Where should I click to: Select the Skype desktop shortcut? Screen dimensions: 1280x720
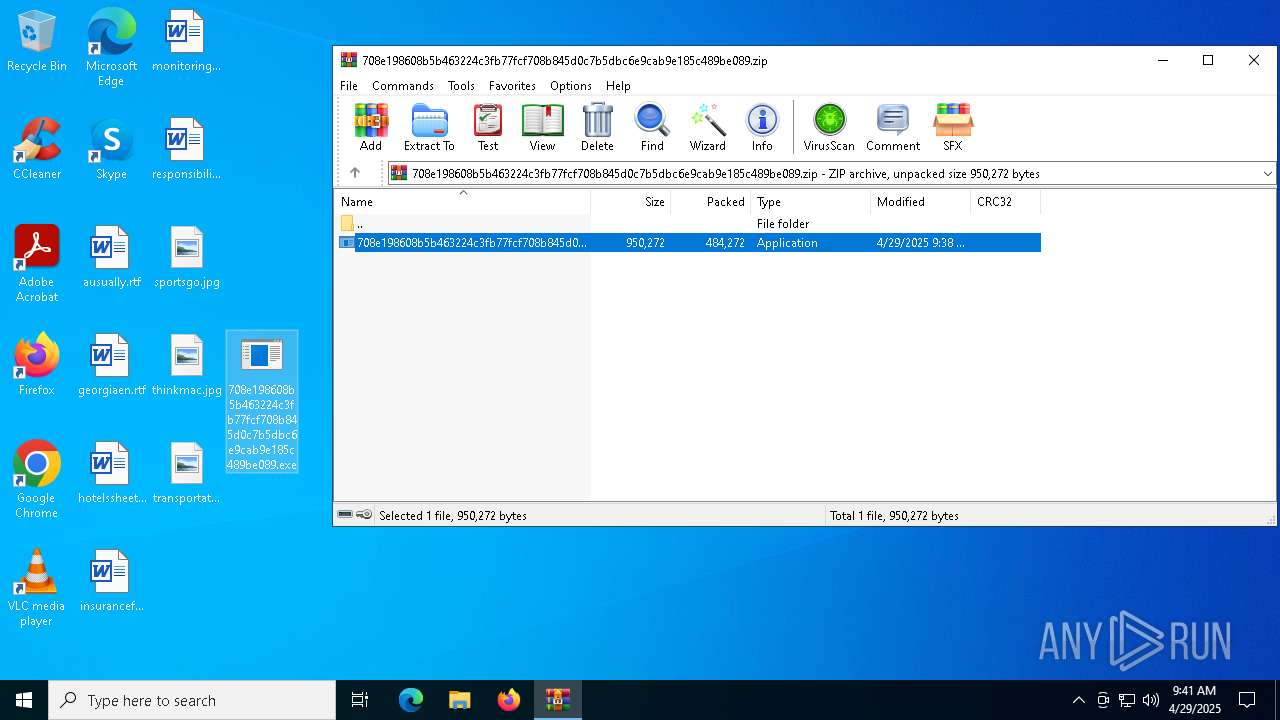pyautogui.click(x=111, y=149)
